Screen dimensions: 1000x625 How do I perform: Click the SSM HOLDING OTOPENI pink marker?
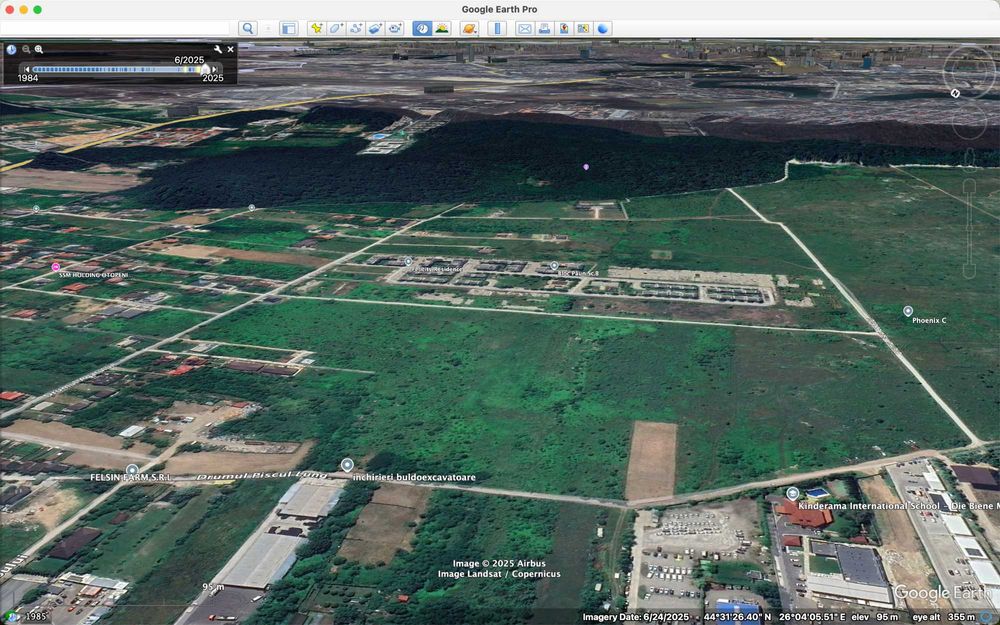pyautogui.click(x=55, y=267)
